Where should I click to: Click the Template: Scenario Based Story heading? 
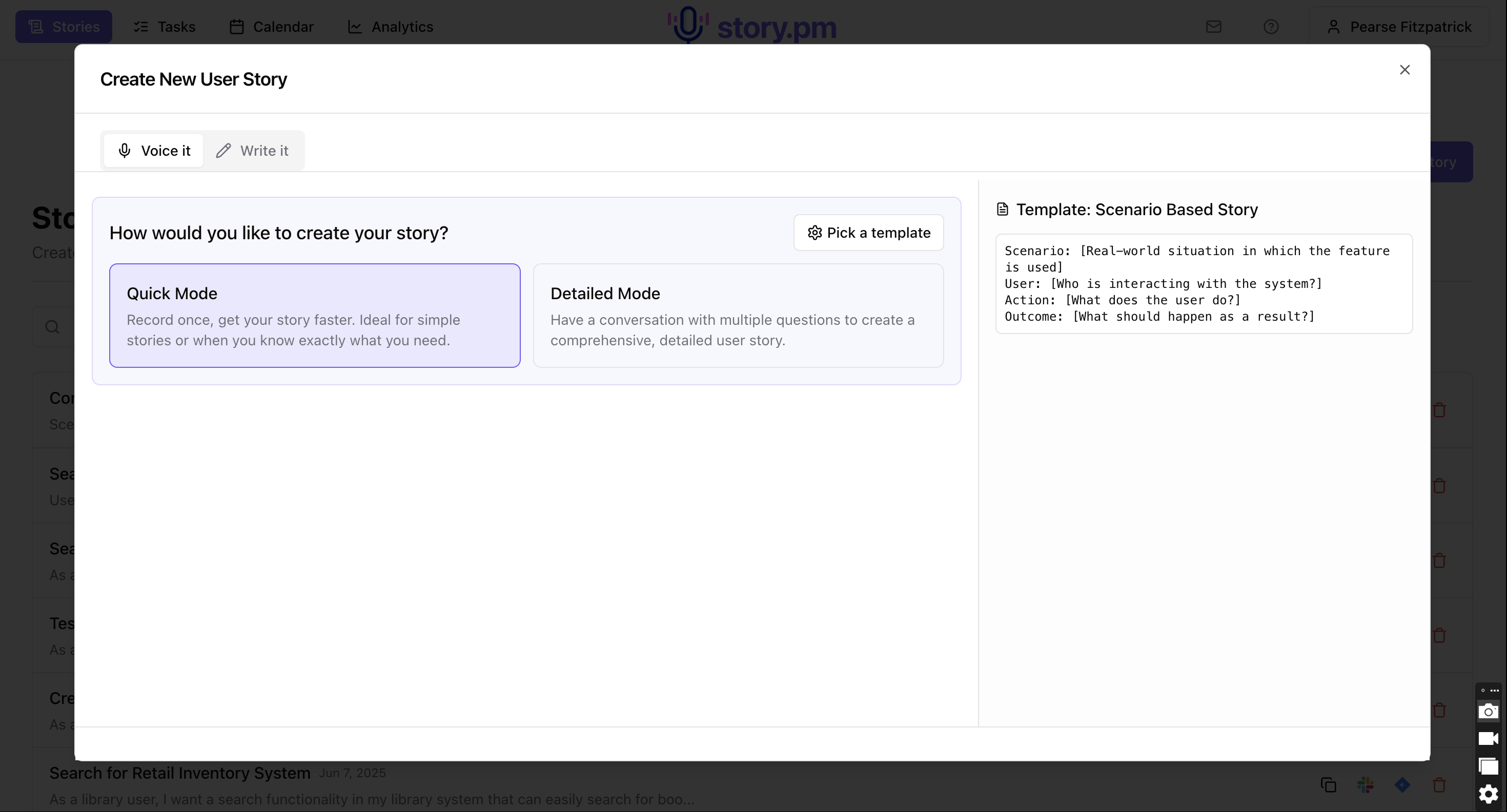click(x=1137, y=210)
